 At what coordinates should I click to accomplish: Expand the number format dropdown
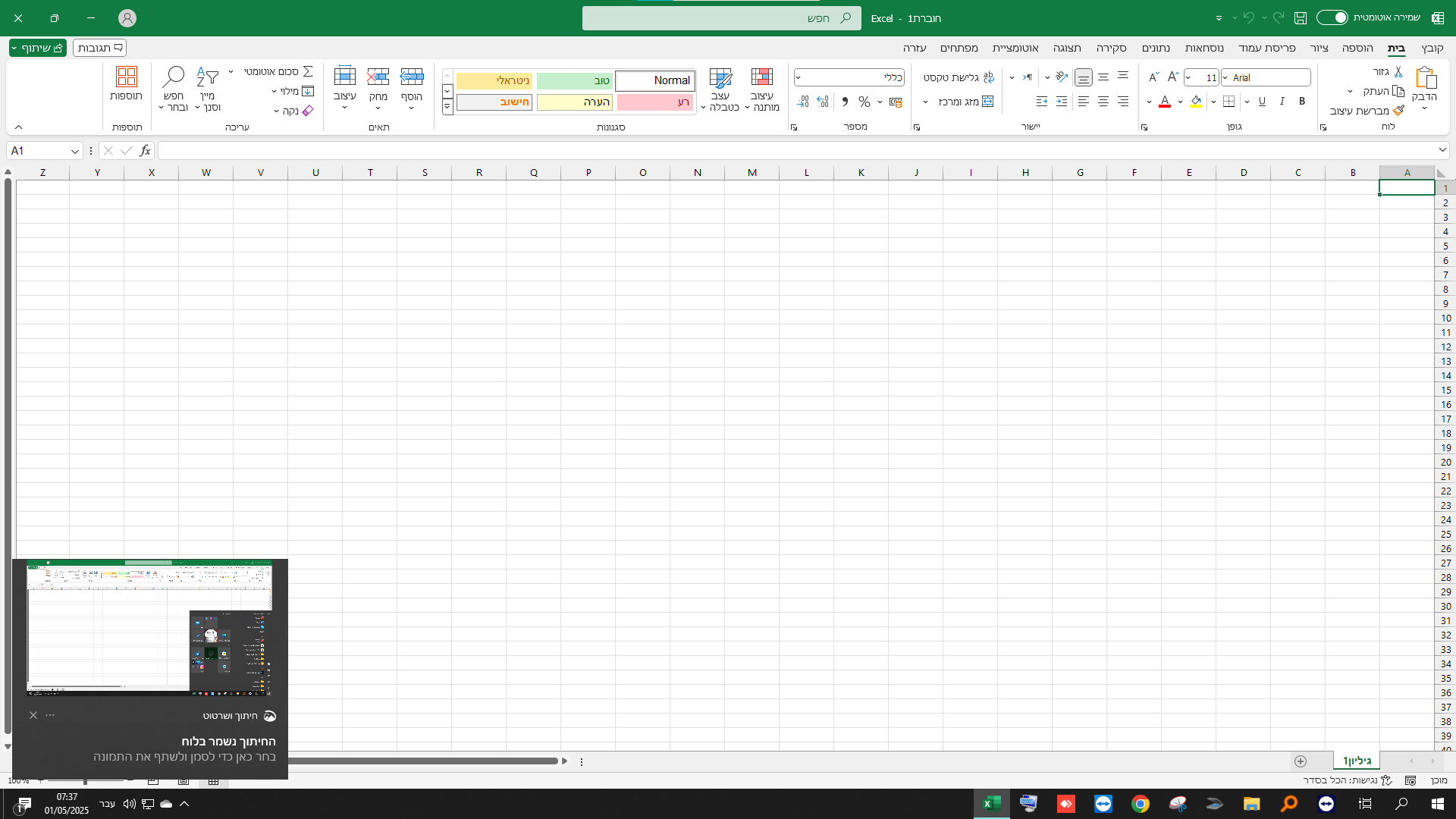[x=799, y=77]
